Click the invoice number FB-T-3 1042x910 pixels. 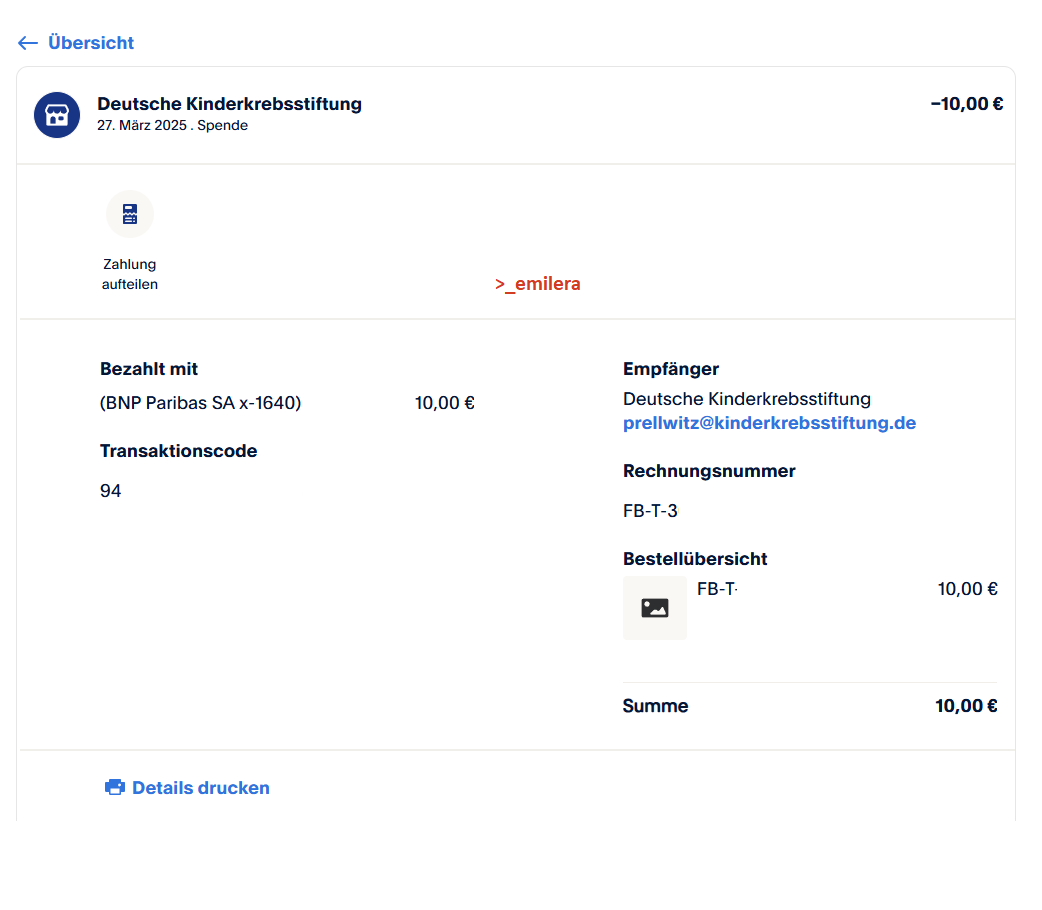[x=650, y=511]
